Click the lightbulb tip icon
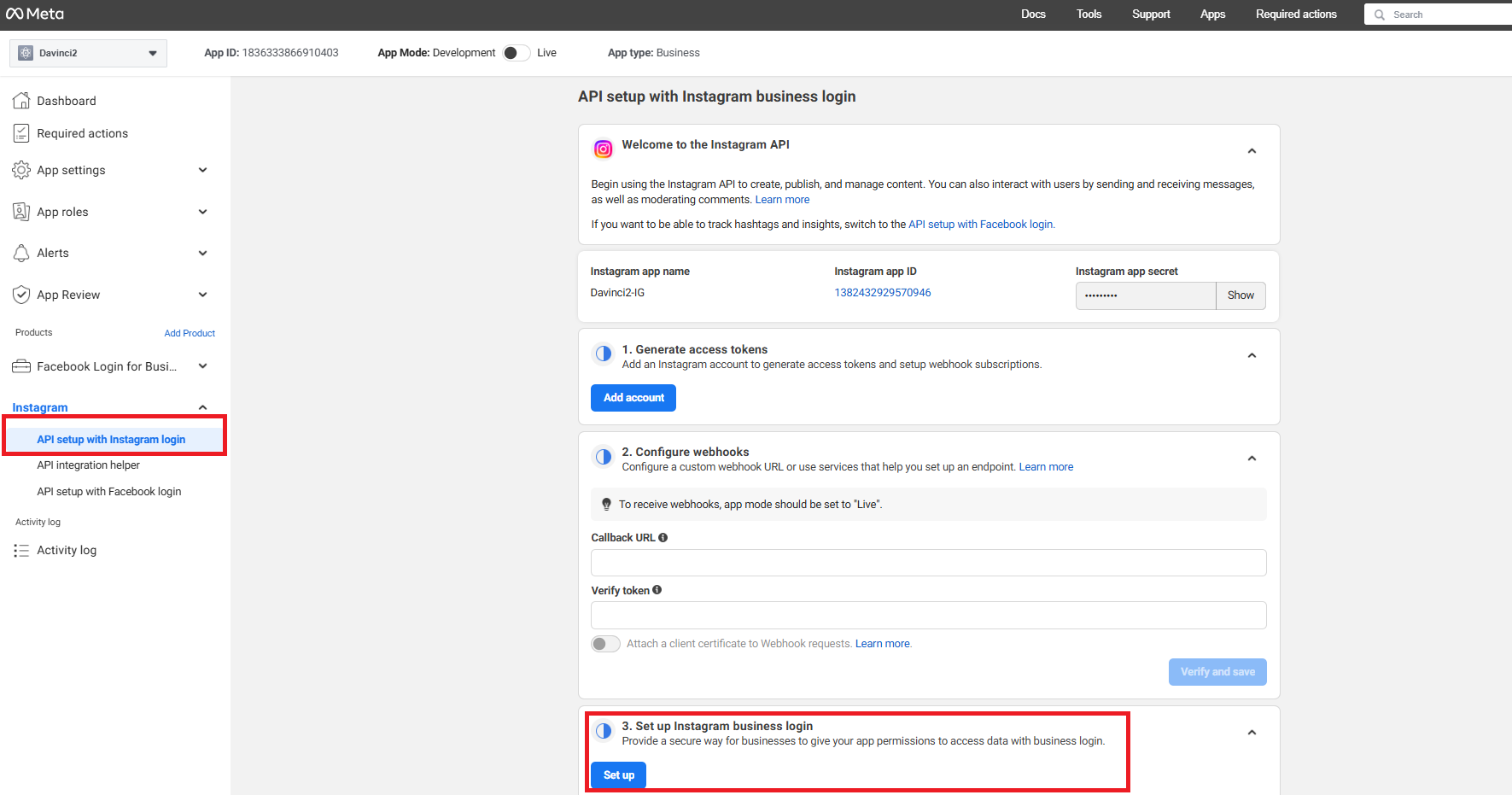Screen dimensions: 1512x795 click(607, 504)
